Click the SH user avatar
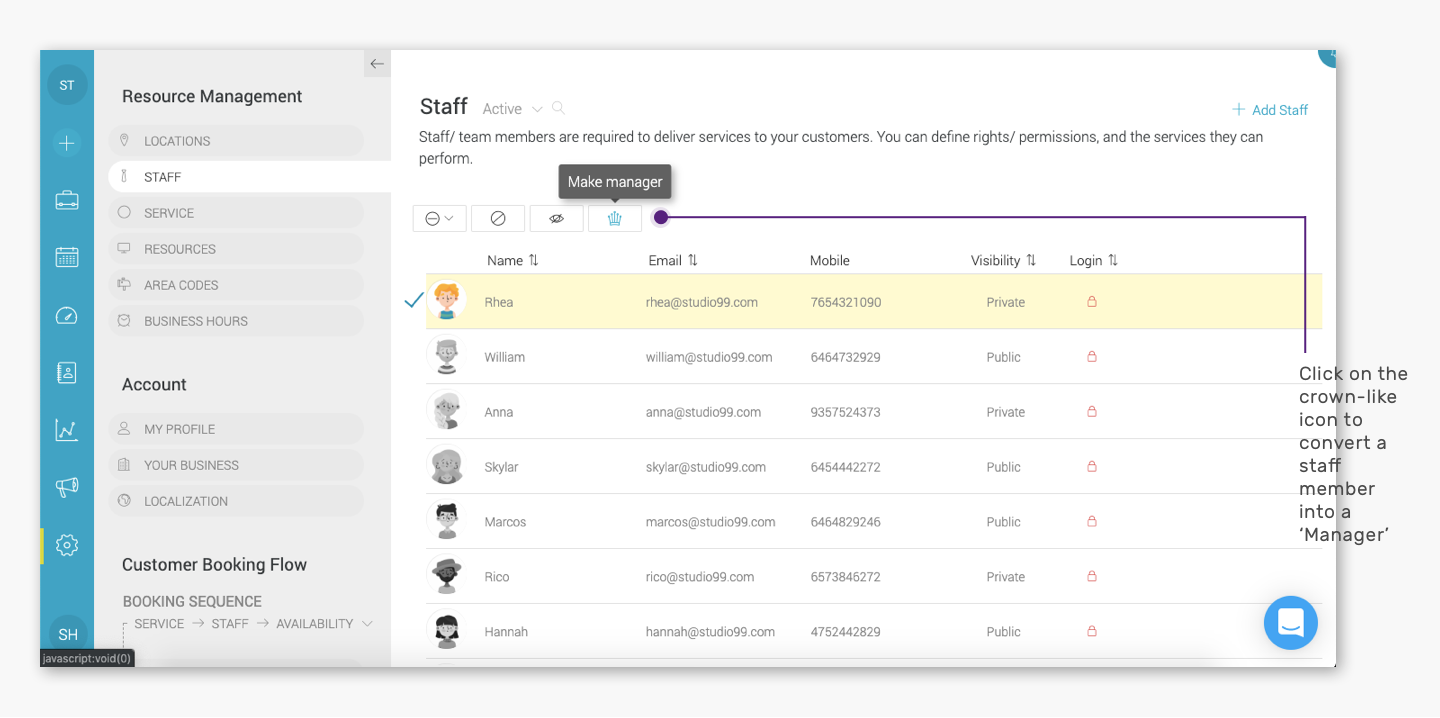Image resolution: width=1440 pixels, height=718 pixels. 67,634
